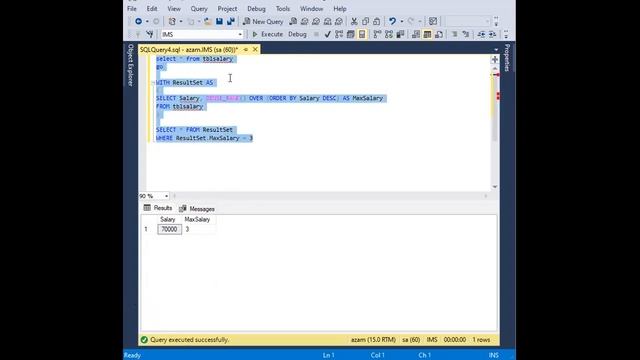
Task: Click the Redo icon
Action: pyautogui.click(x=411, y=21)
